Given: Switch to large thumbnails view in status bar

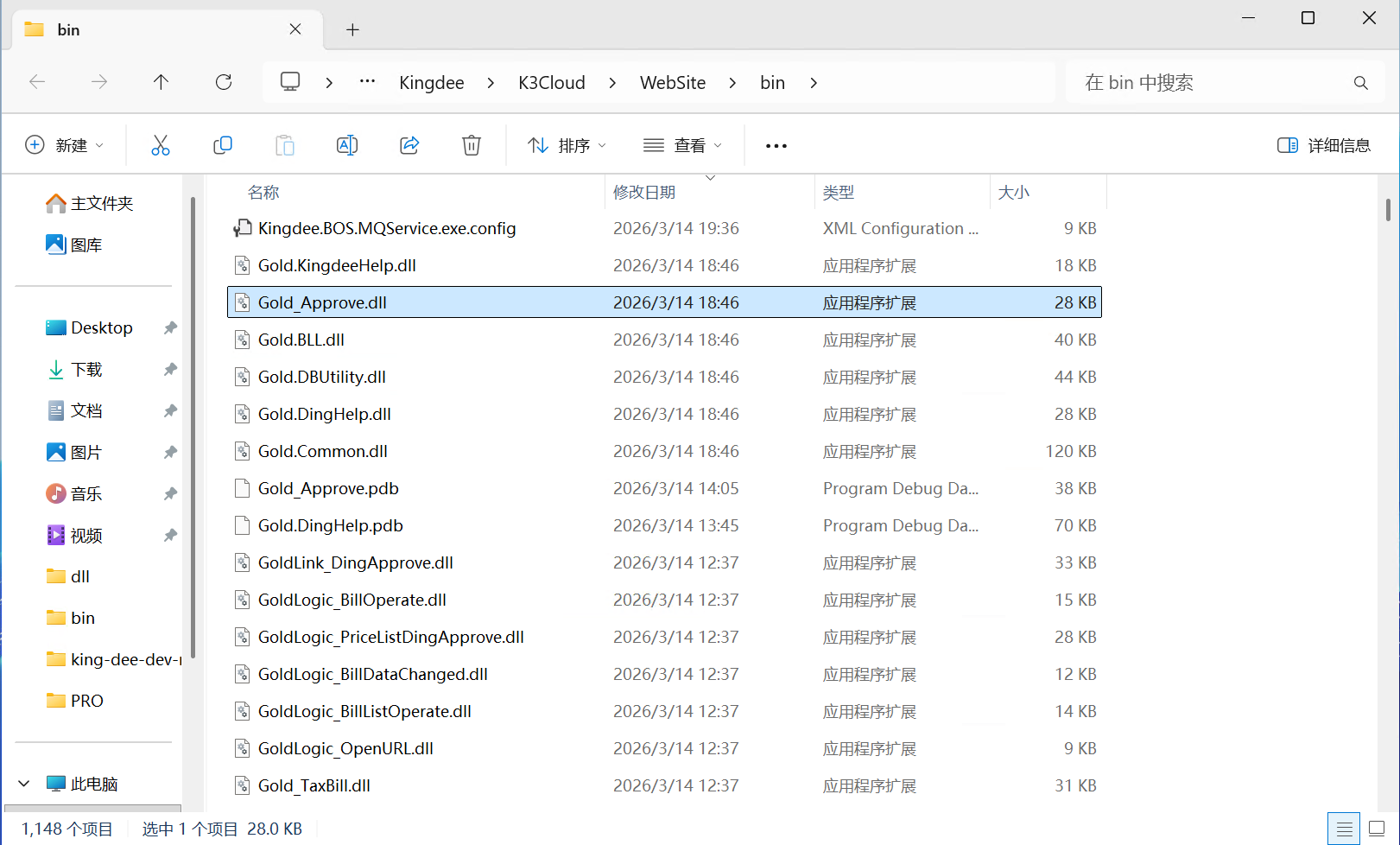Looking at the screenshot, I should pyautogui.click(x=1377, y=829).
